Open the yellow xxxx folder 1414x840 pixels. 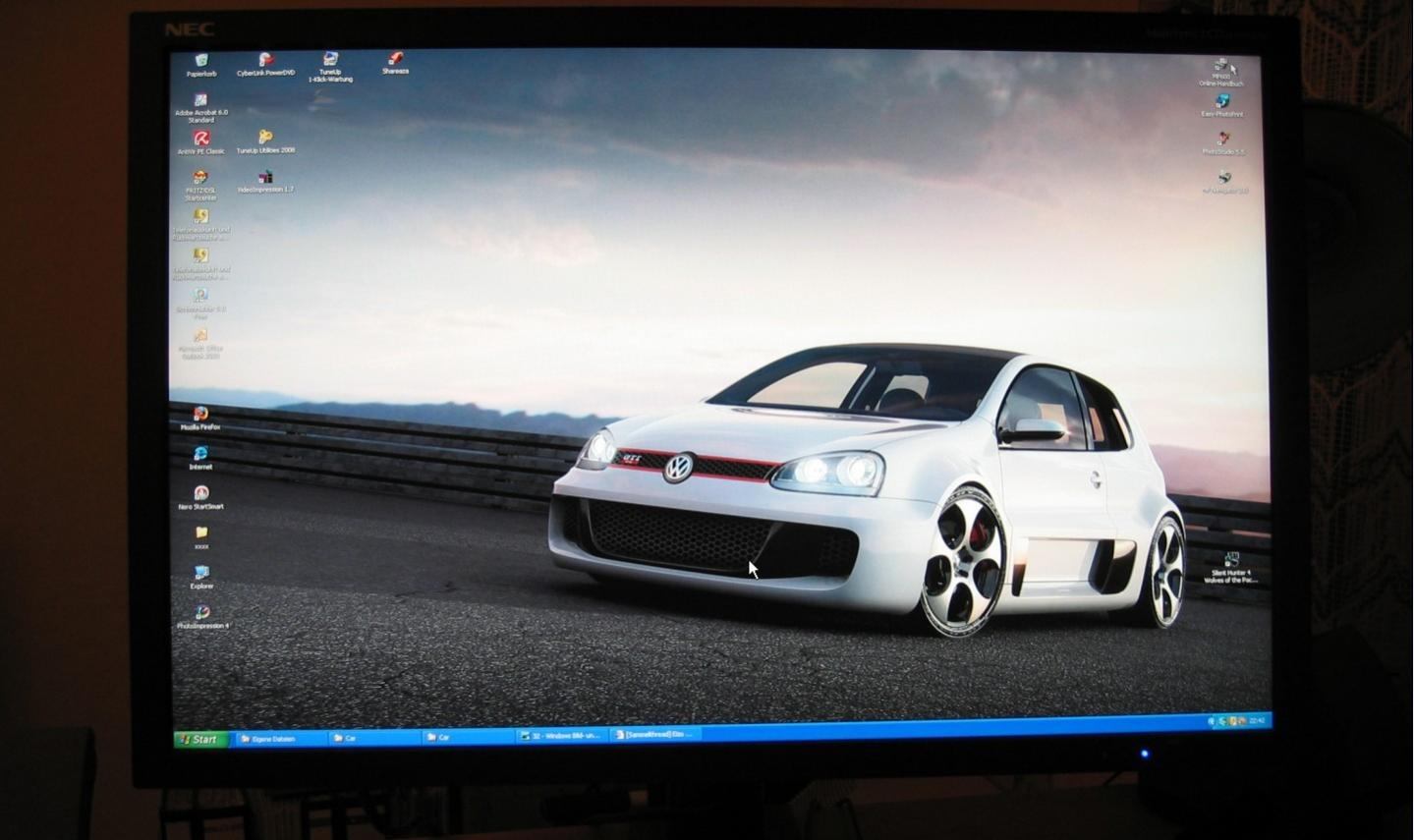201,537
